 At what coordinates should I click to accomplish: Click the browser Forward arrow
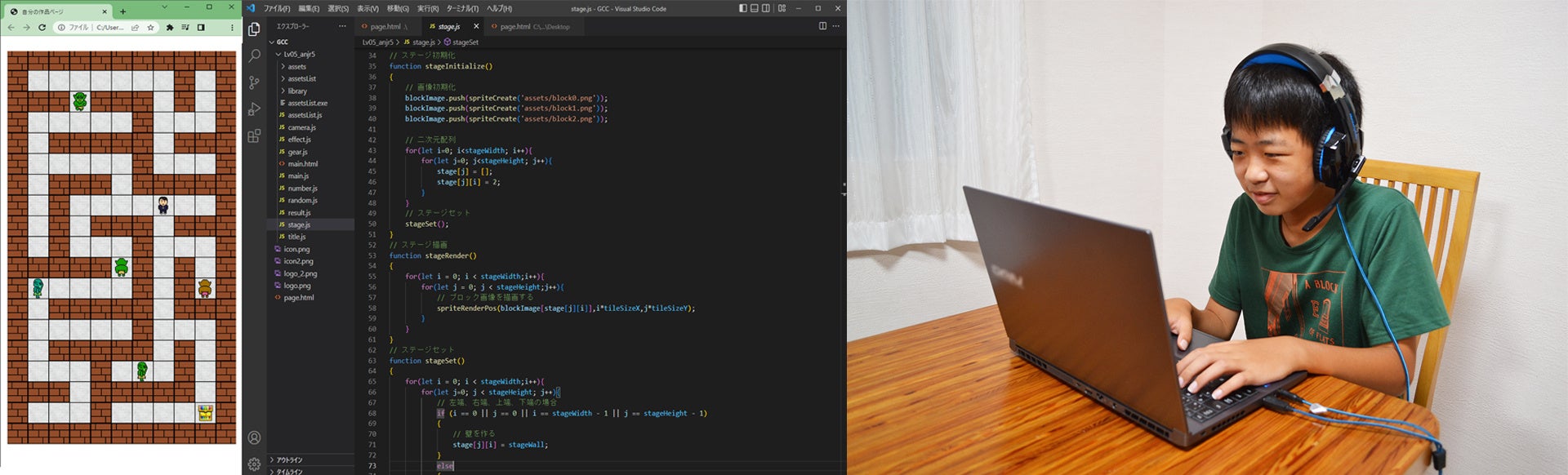point(26,27)
